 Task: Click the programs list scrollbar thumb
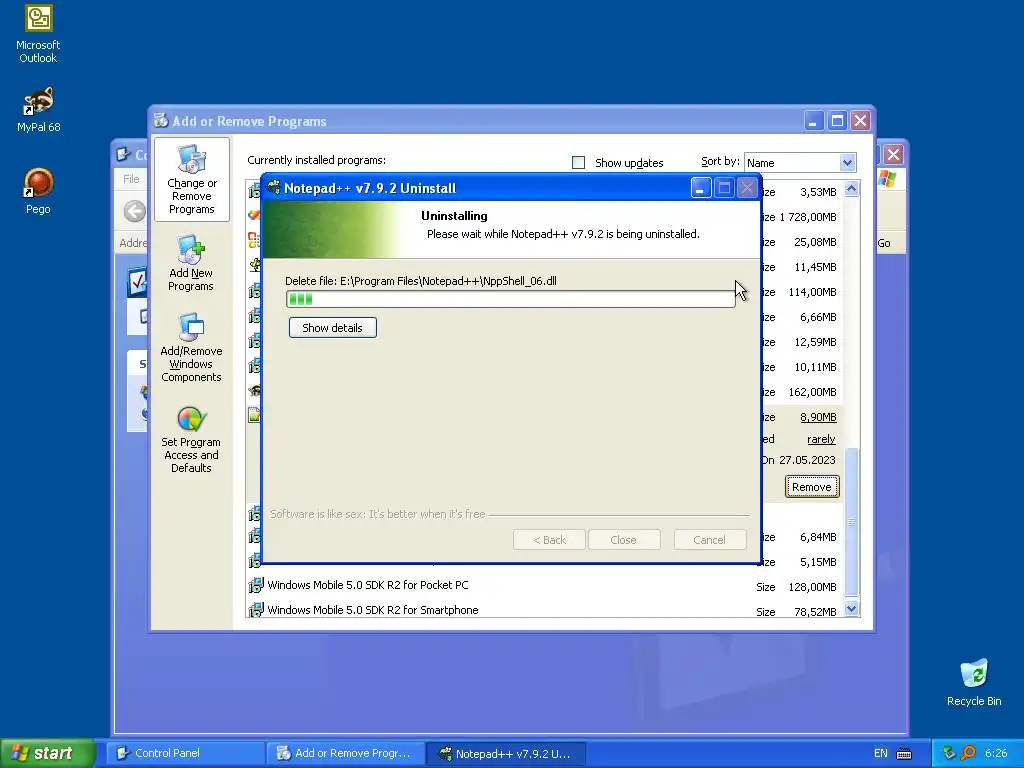852,522
